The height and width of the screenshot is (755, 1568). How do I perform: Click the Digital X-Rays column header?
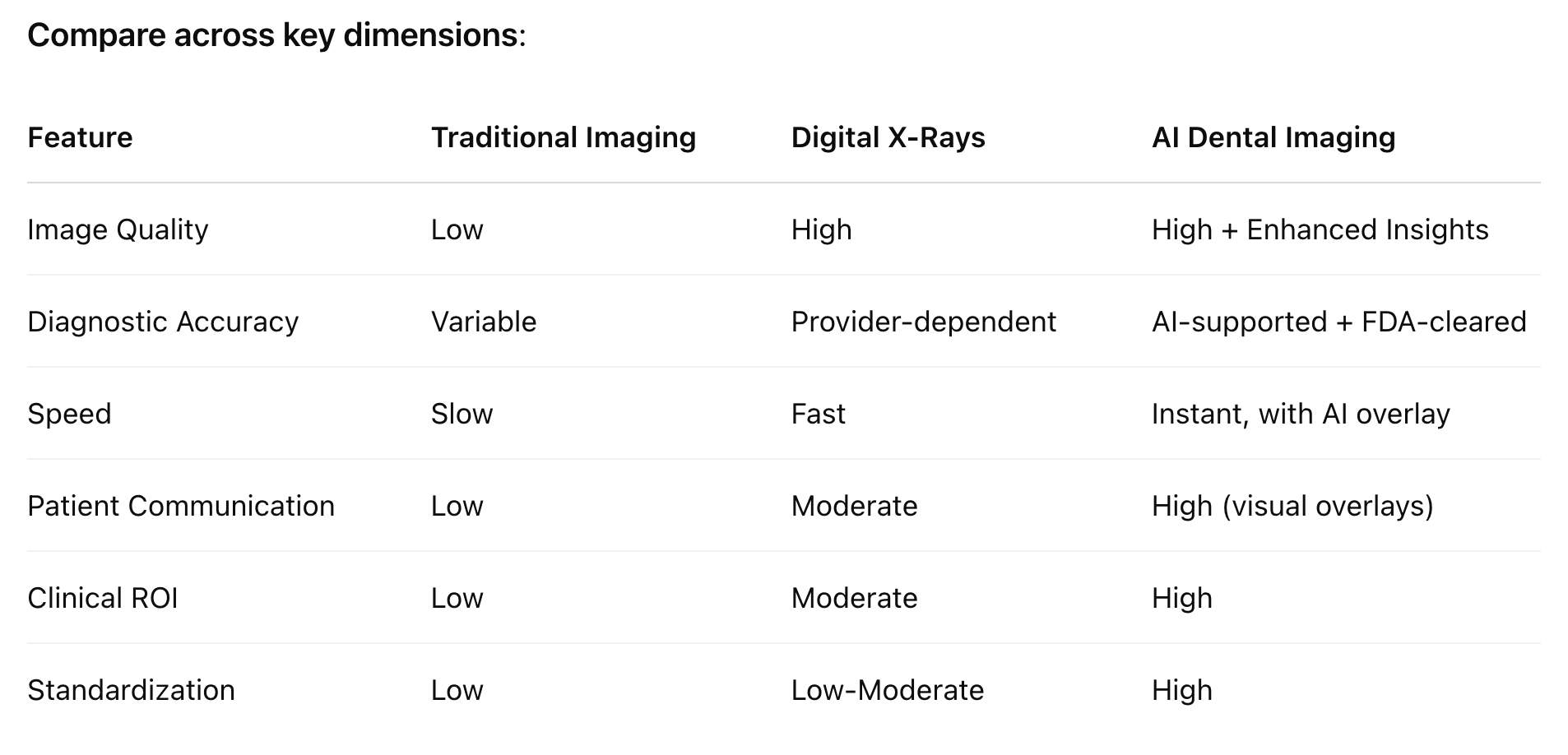click(888, 137)
